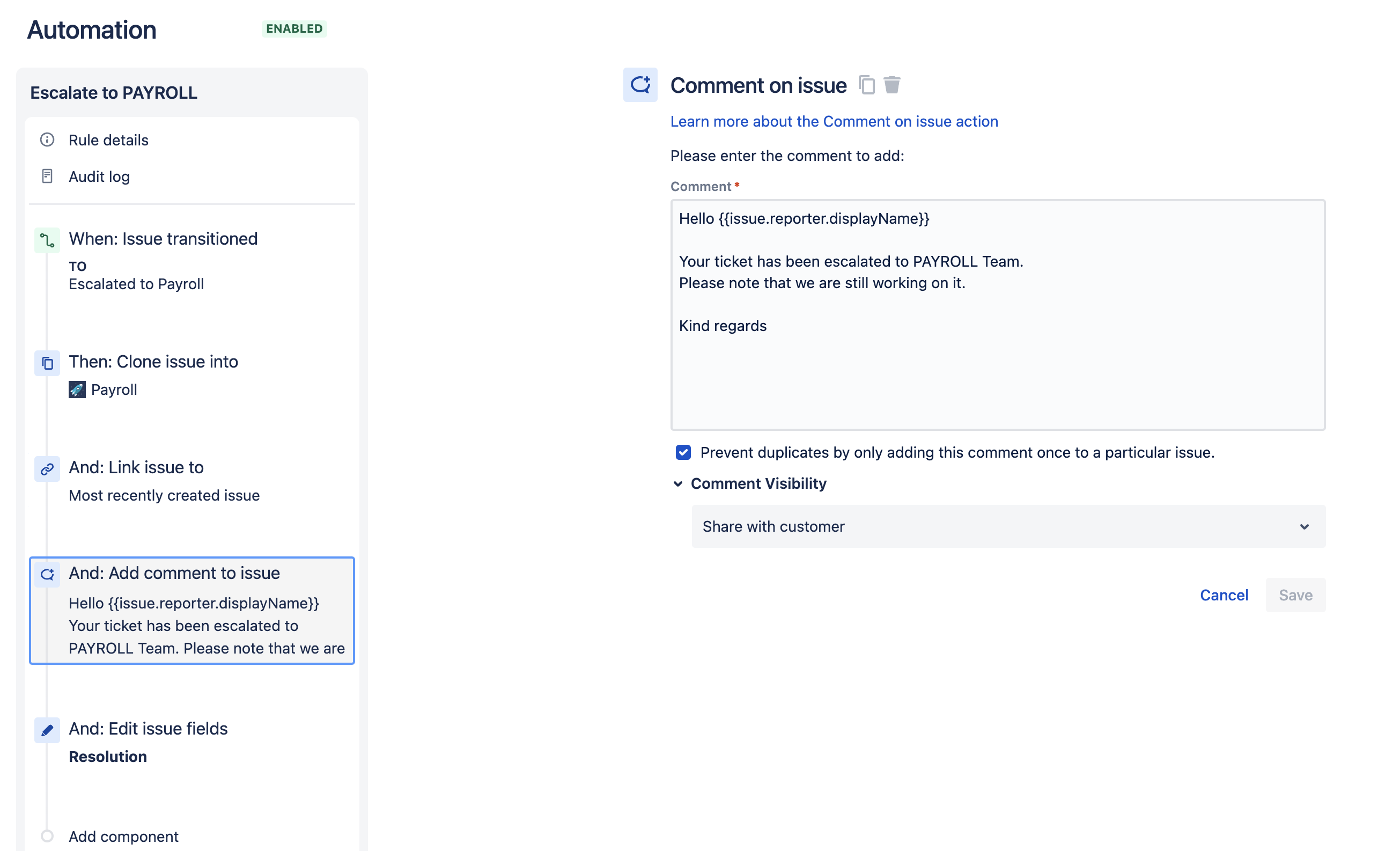Click the Comment on issue header icon
The height and width of the screenshot is (851, 1400).
coord(640,85)
